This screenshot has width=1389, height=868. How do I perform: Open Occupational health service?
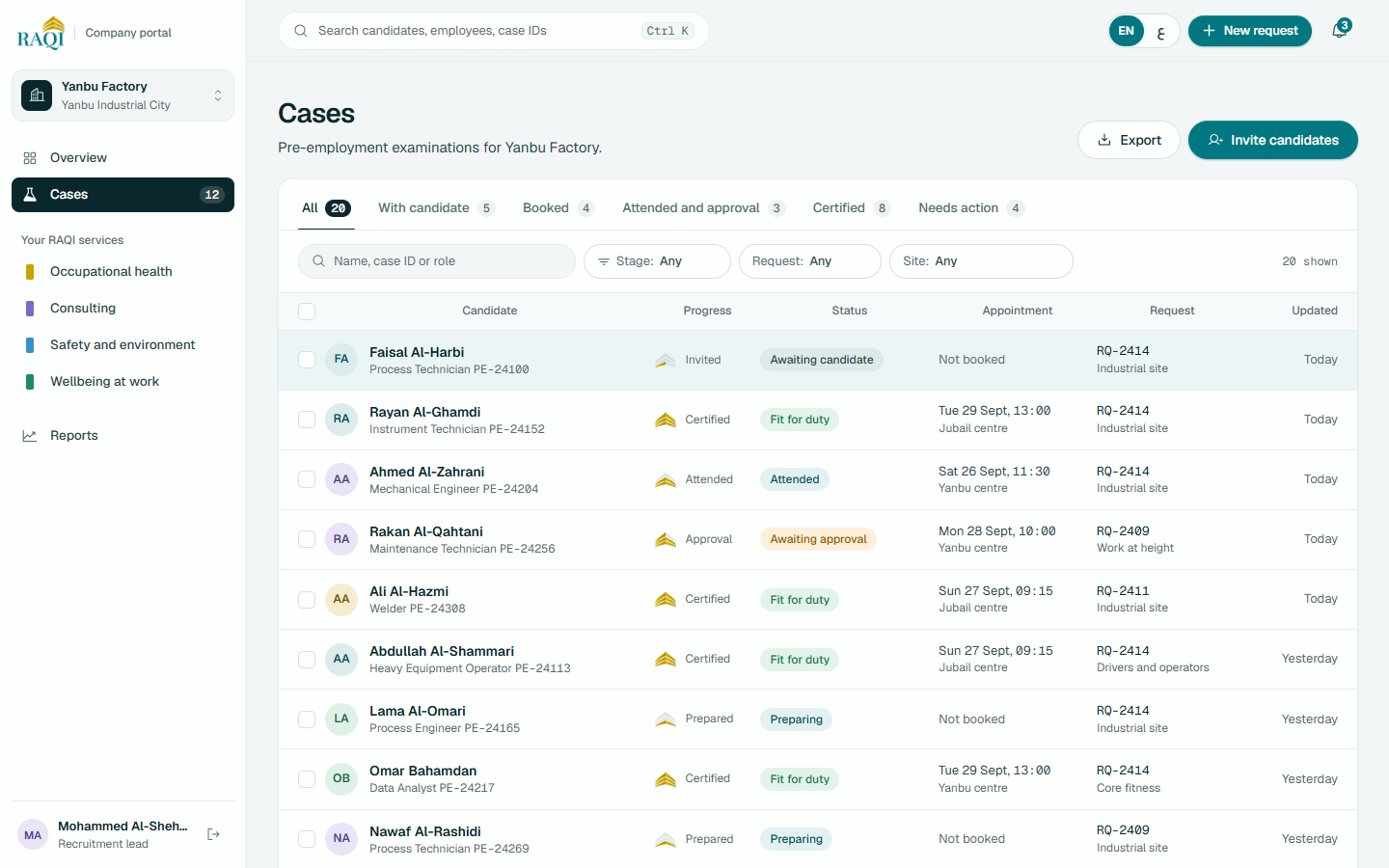pos(123,272)
